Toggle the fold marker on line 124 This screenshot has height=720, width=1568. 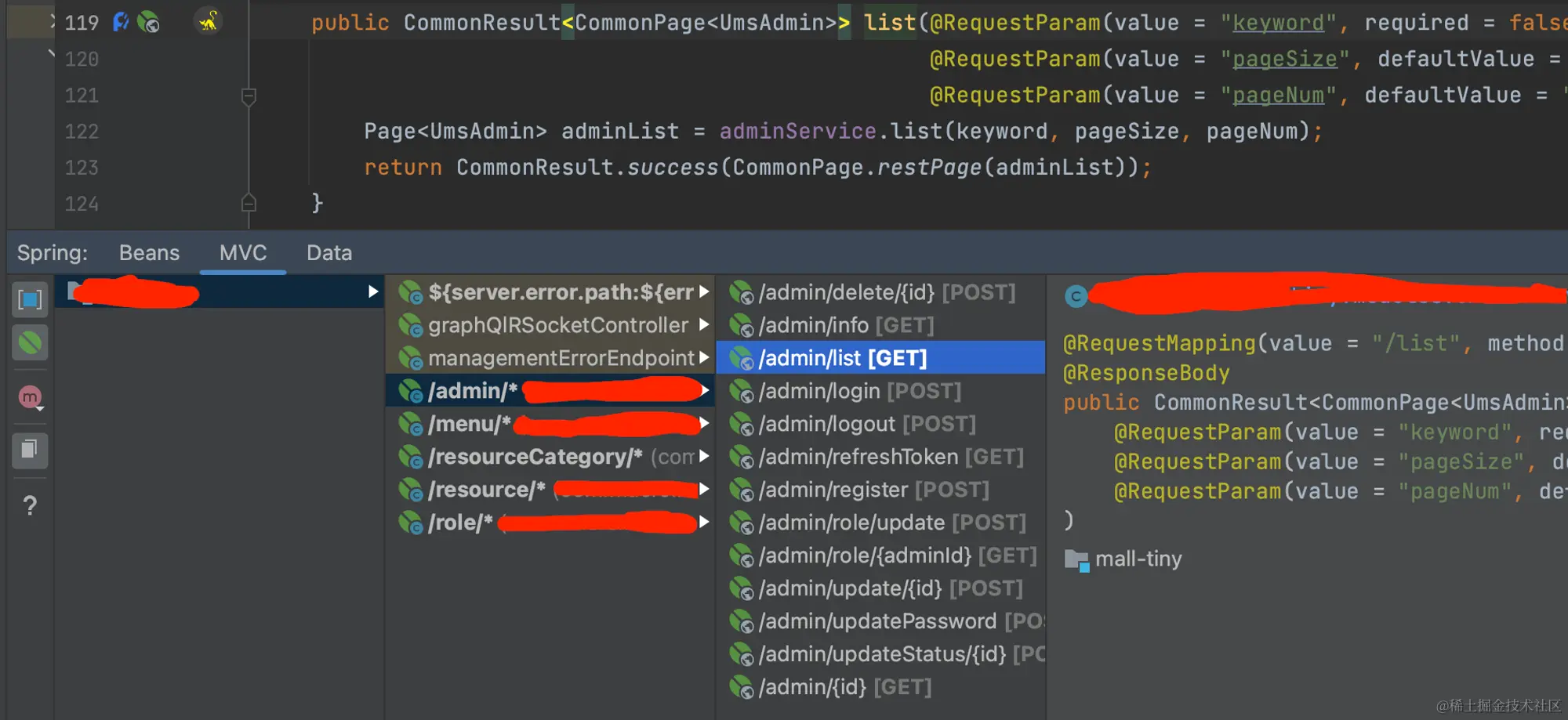[249, 203]
